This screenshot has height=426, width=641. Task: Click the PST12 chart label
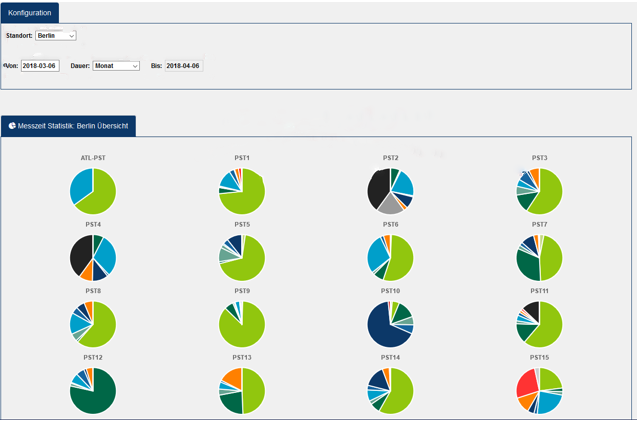[93, 357]
